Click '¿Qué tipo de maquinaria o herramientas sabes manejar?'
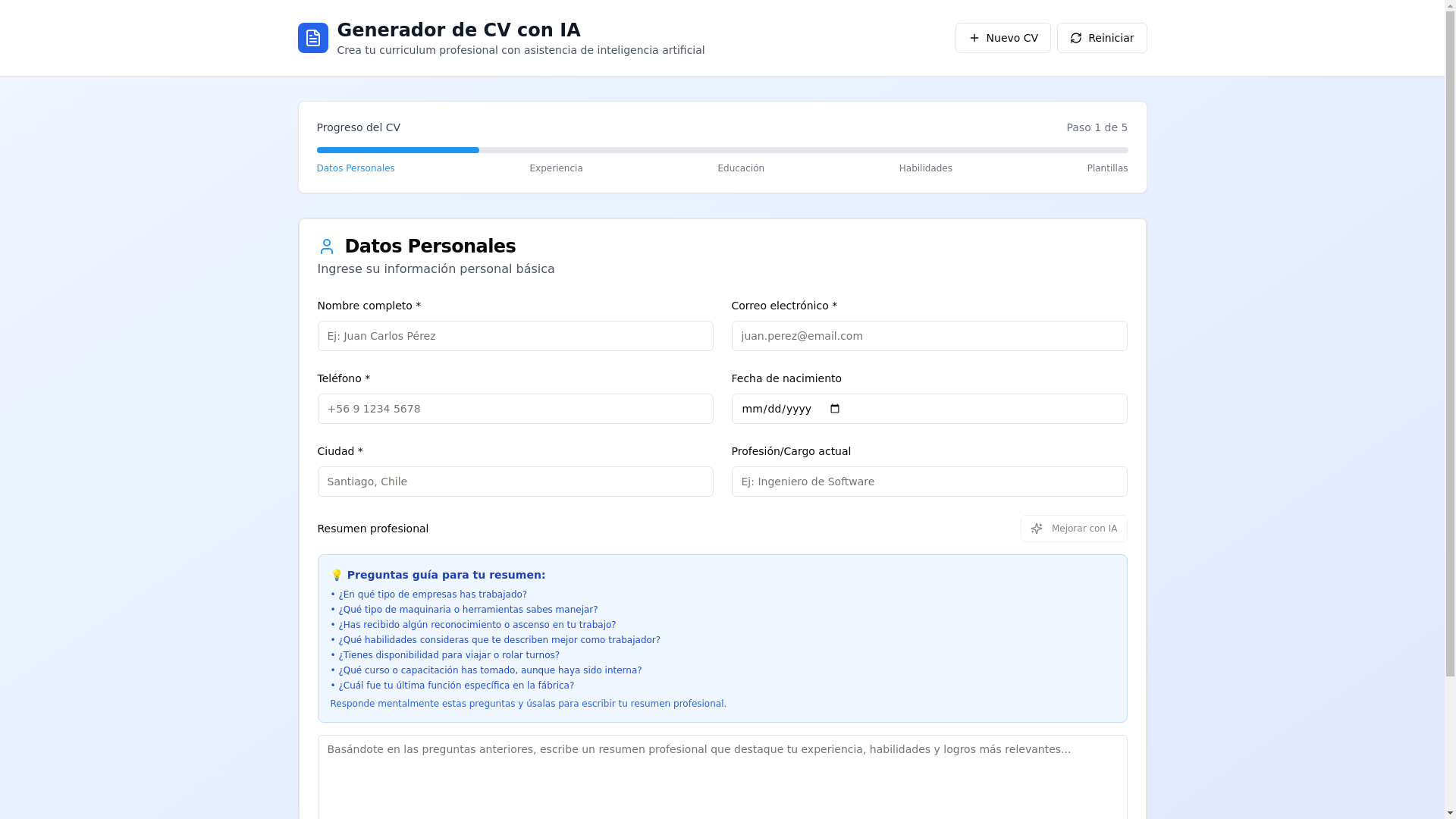The width and height of the screenshot is (1456, 819). pyautogui.click(x=468, y=610)
